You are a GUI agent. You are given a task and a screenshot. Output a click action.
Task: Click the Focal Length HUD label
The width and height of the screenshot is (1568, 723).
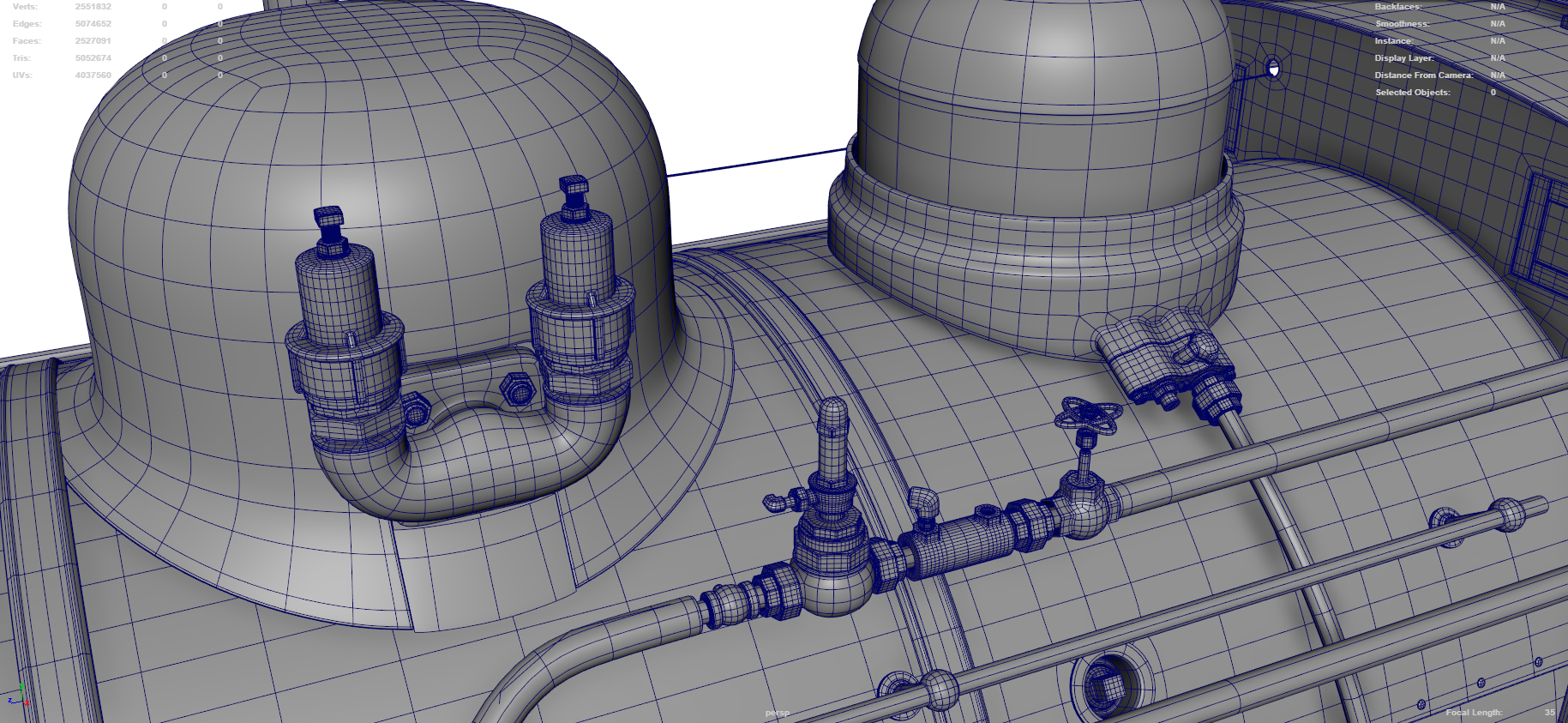click(x=1474, y=713)
